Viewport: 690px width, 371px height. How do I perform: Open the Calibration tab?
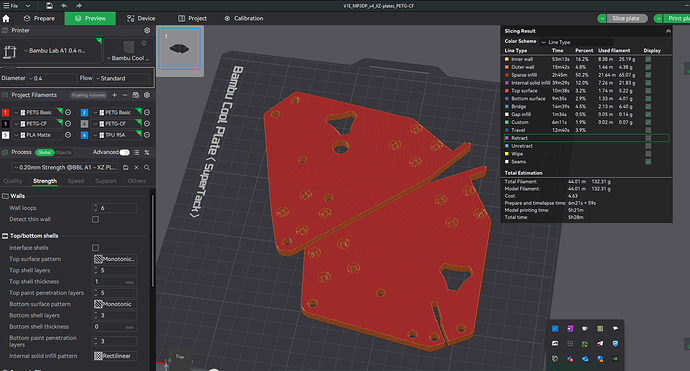click(x=244, y=18)
